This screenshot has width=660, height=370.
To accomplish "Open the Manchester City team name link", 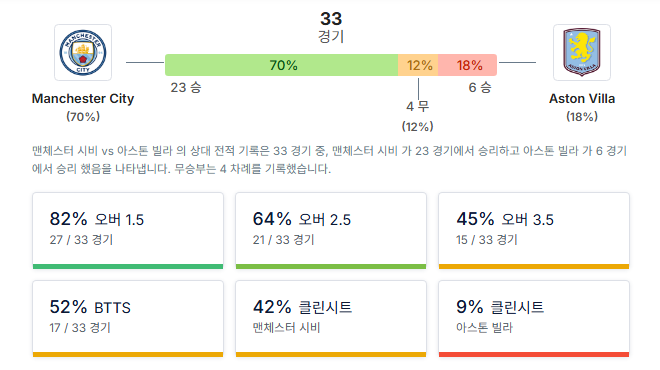I will point(83,98).
